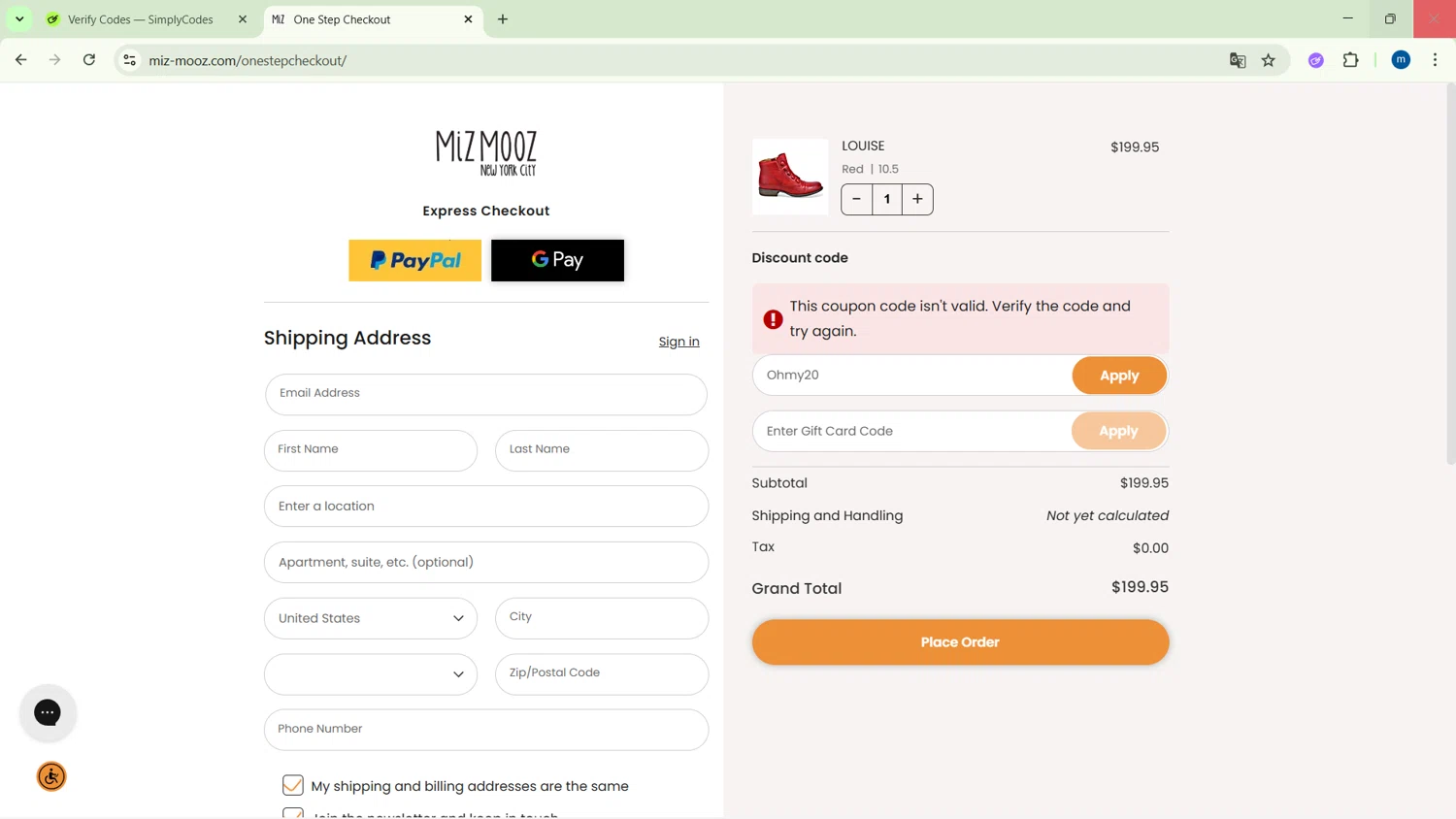Focus the Email Address field
The height and width of the screenshot is (819, 1456).
click(486, 394)
